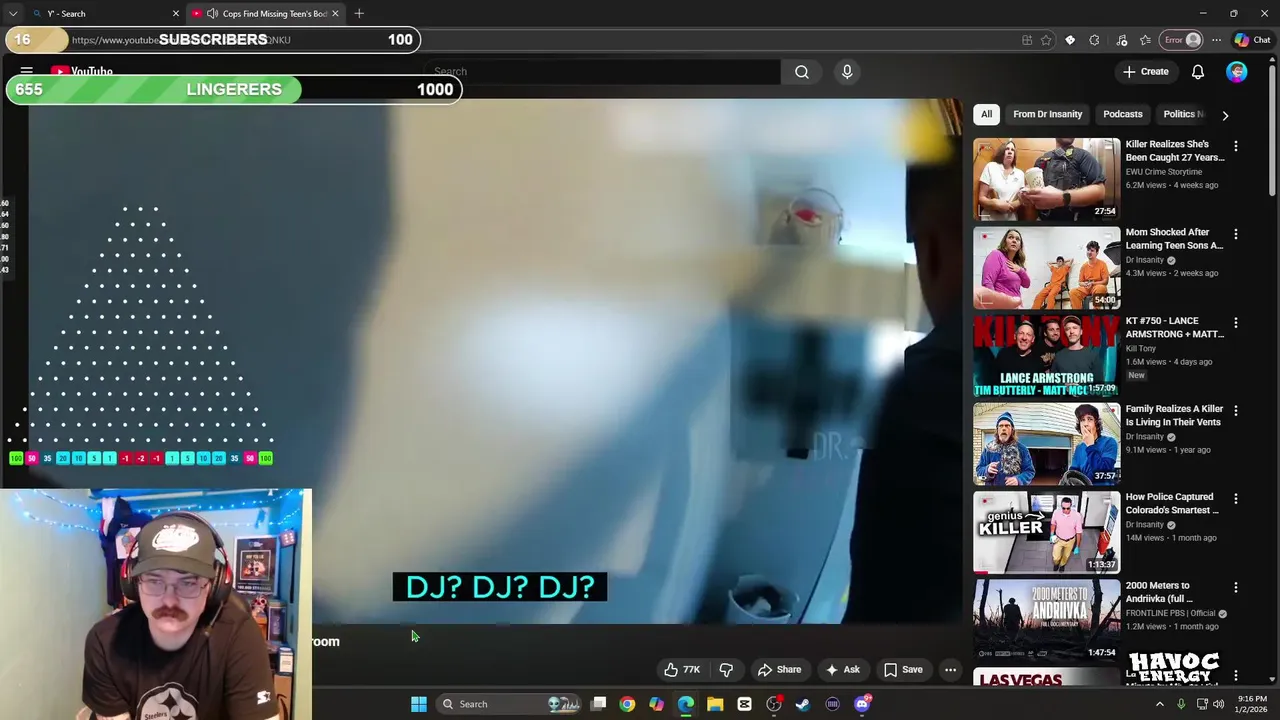This screenshot has height=720, width=1280.
Task: Open the clock showing 9:16 PM
Action: click(x=1252, y=704)
